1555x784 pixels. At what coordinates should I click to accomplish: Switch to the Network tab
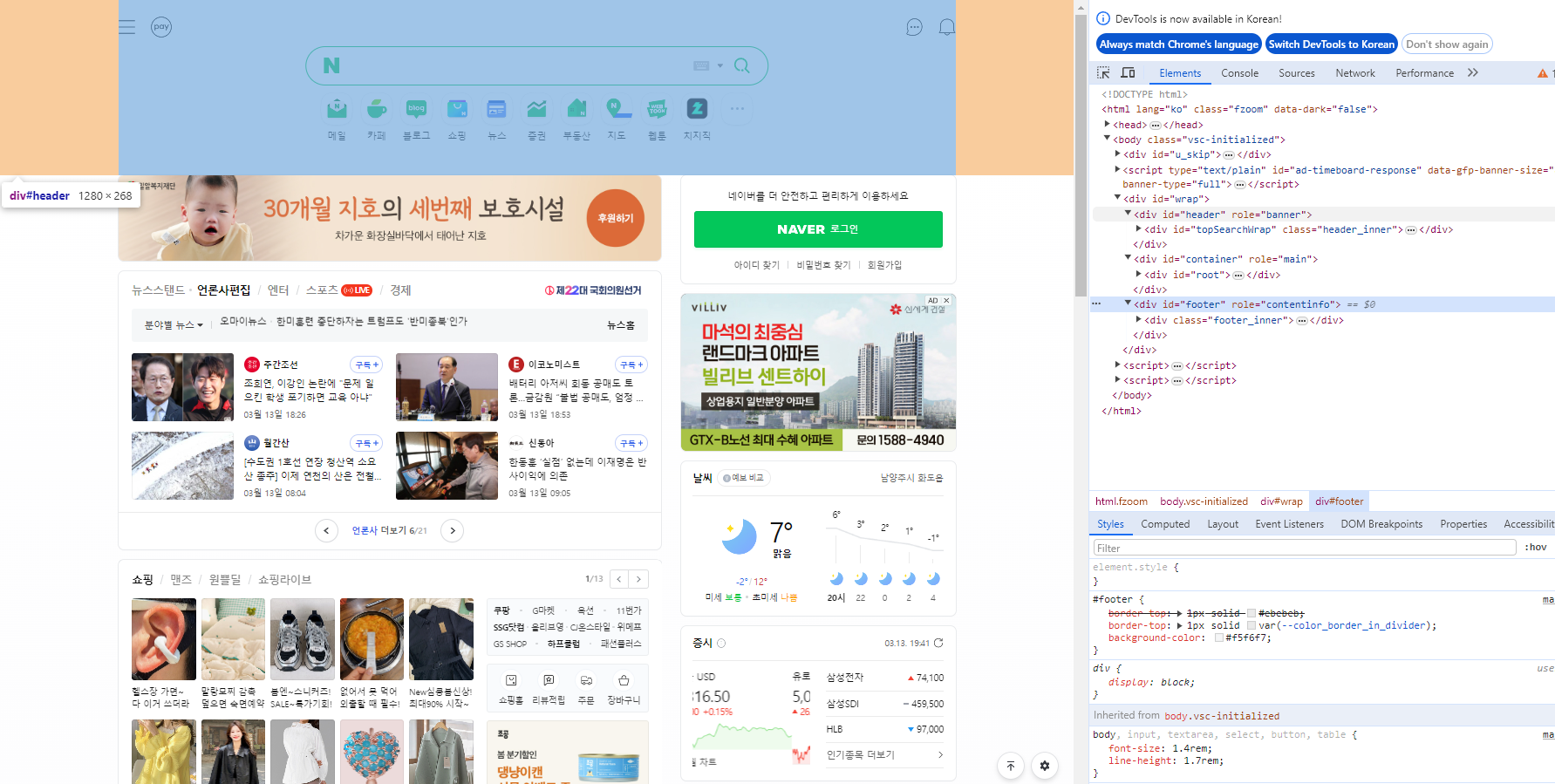pyautogui.click(x=1355, y=73)
